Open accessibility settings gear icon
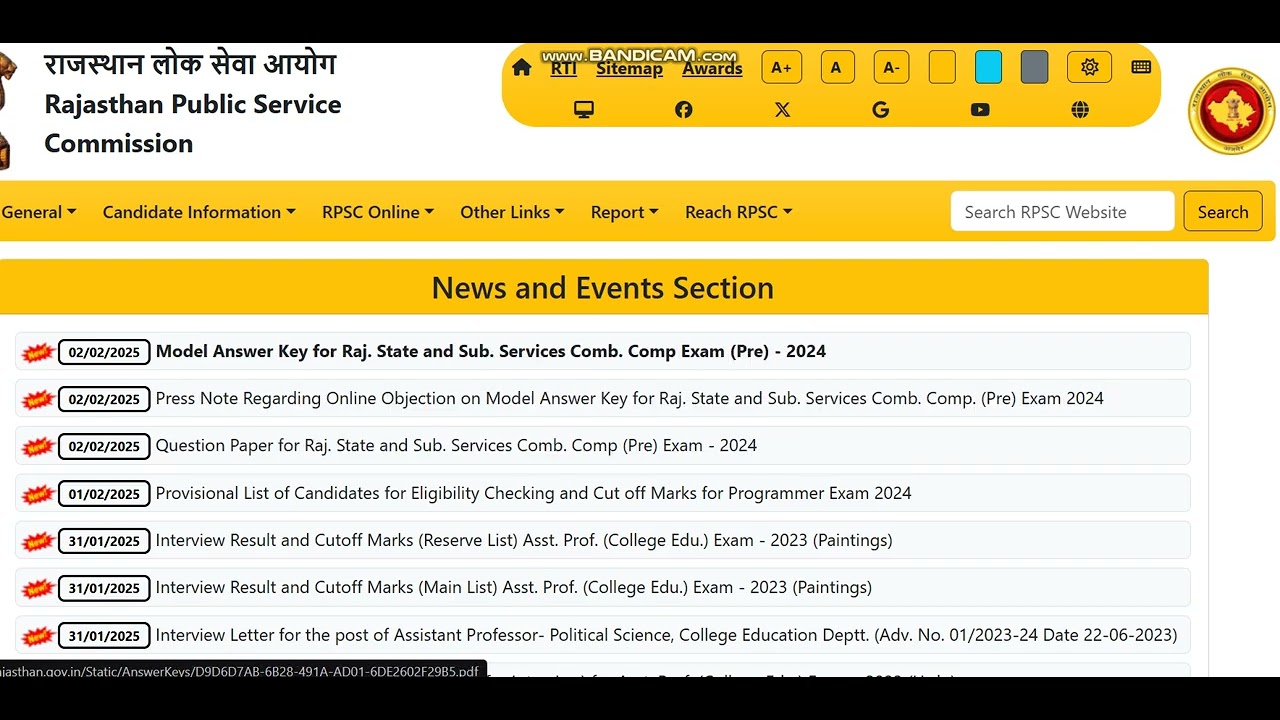Screen dimensions: 1280x720 [x=1089, y=68]
